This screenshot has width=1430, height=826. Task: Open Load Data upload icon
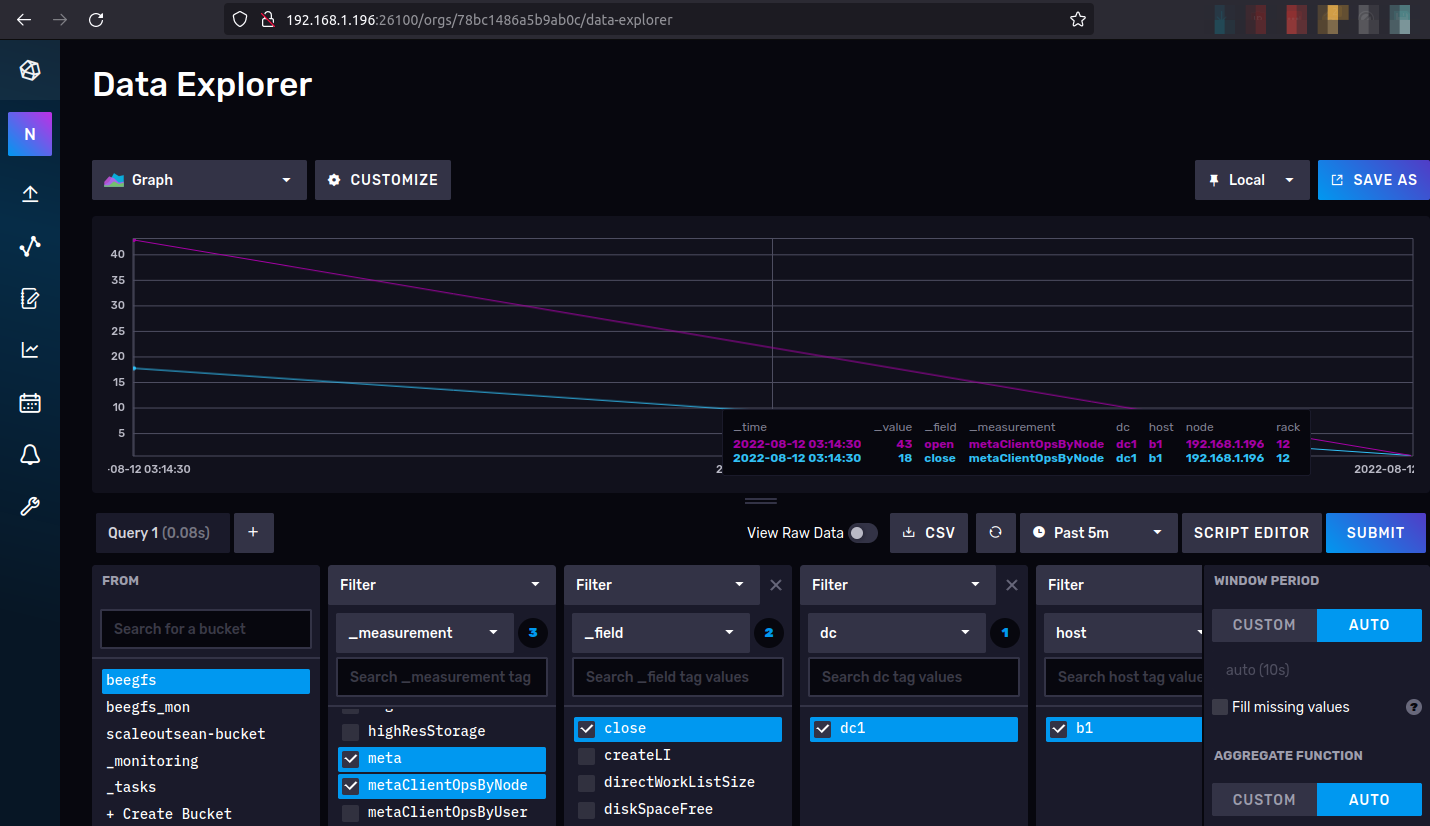pos(30,194)
